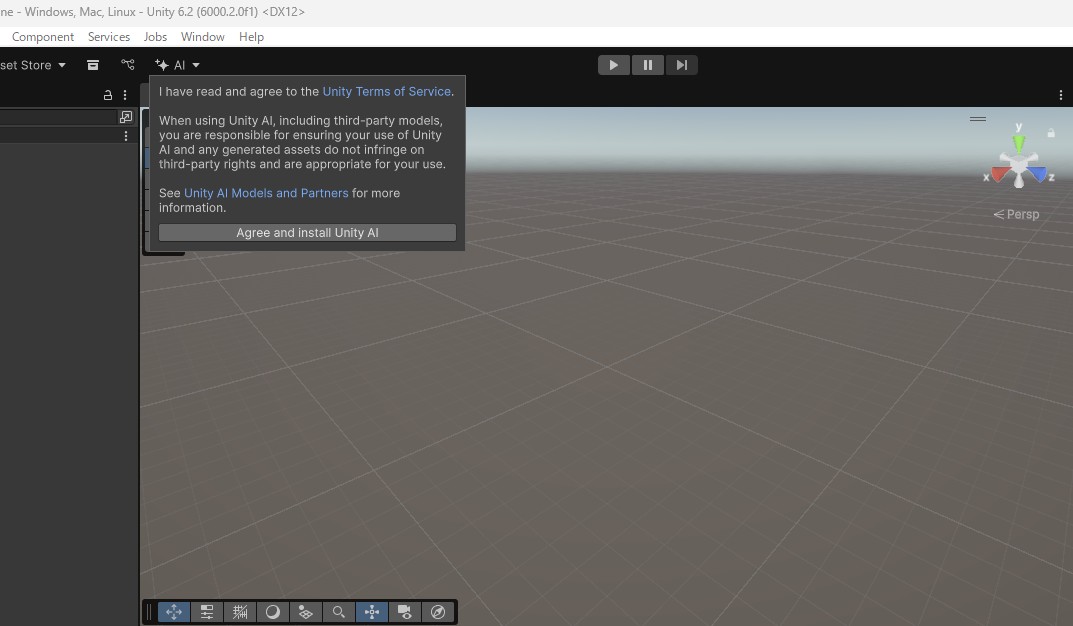Open the Unity AI Models and Partners link

266,193
